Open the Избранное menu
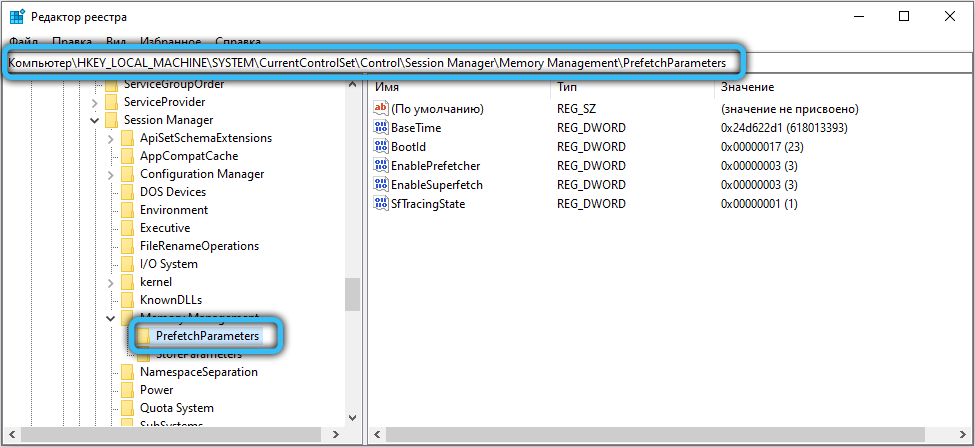The width and height of the screenshot is (975, 447). click(170, 43)
